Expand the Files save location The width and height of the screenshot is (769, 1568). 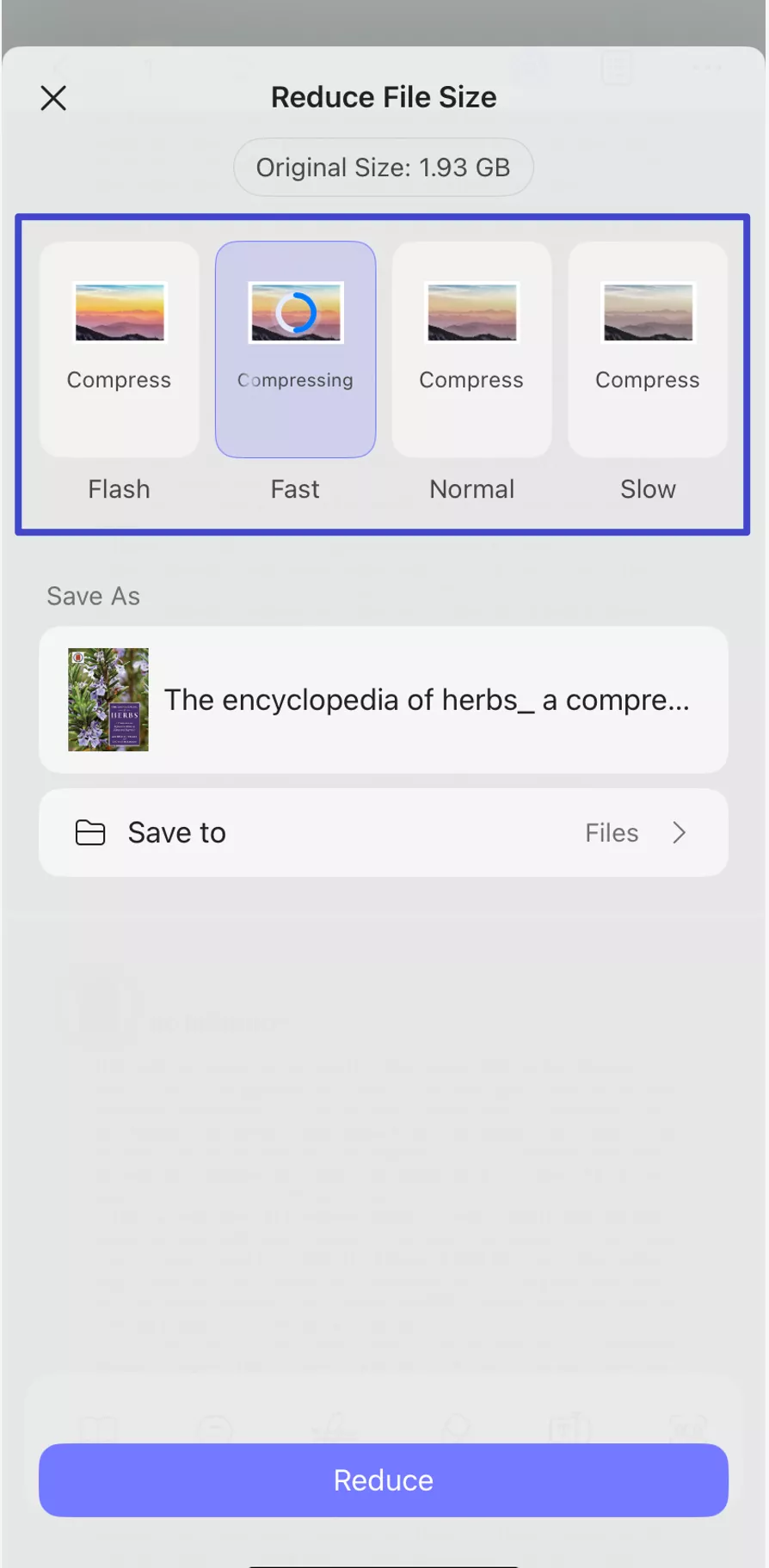[x=612, y=832]
